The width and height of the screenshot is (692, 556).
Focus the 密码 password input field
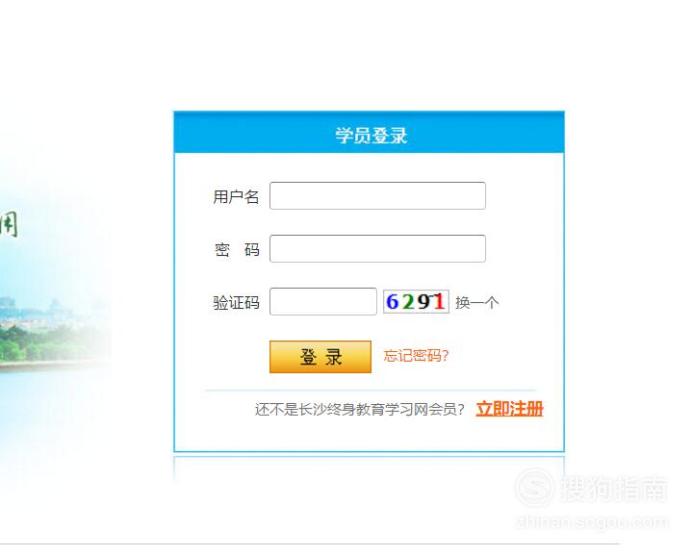point(377,249)
